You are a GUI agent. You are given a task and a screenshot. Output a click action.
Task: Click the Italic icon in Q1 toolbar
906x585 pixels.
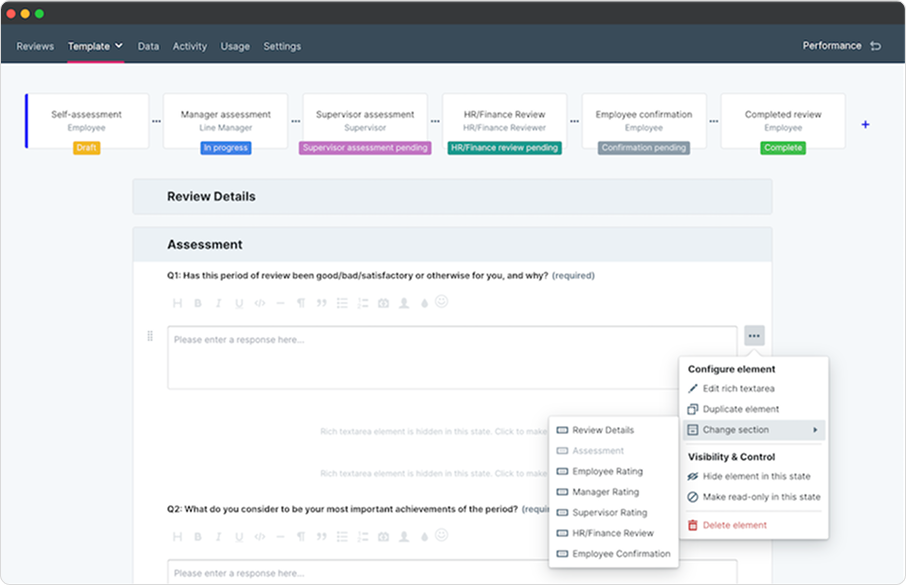[x=218, y=303]
